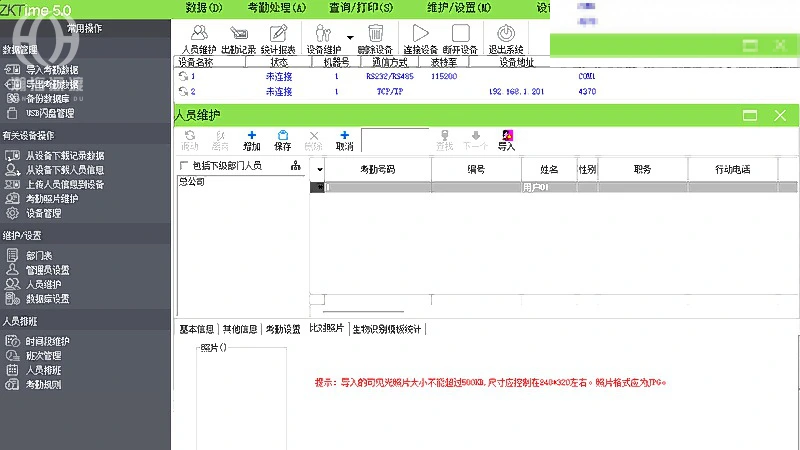Click 下一个 arrow icon

click(476, 141)
